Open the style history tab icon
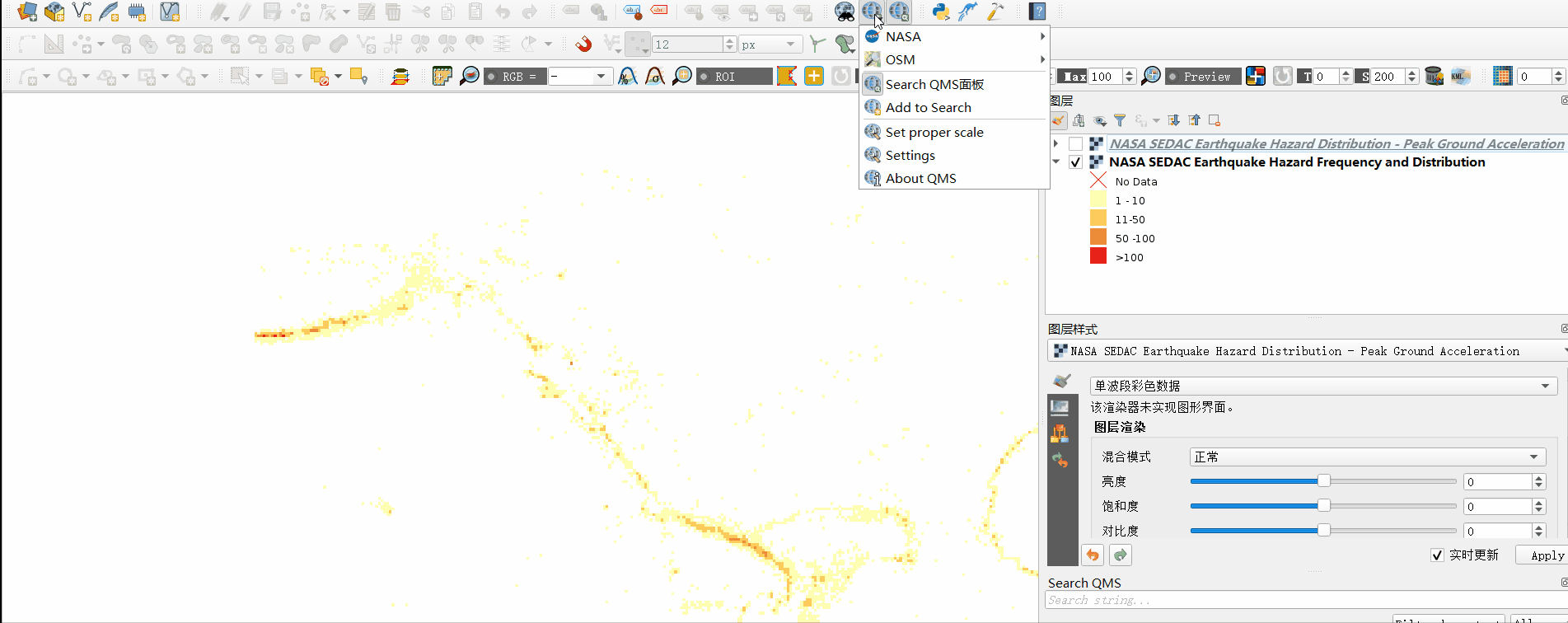The width and height of the screenshot is (1568, 623). pos(1060,460)
